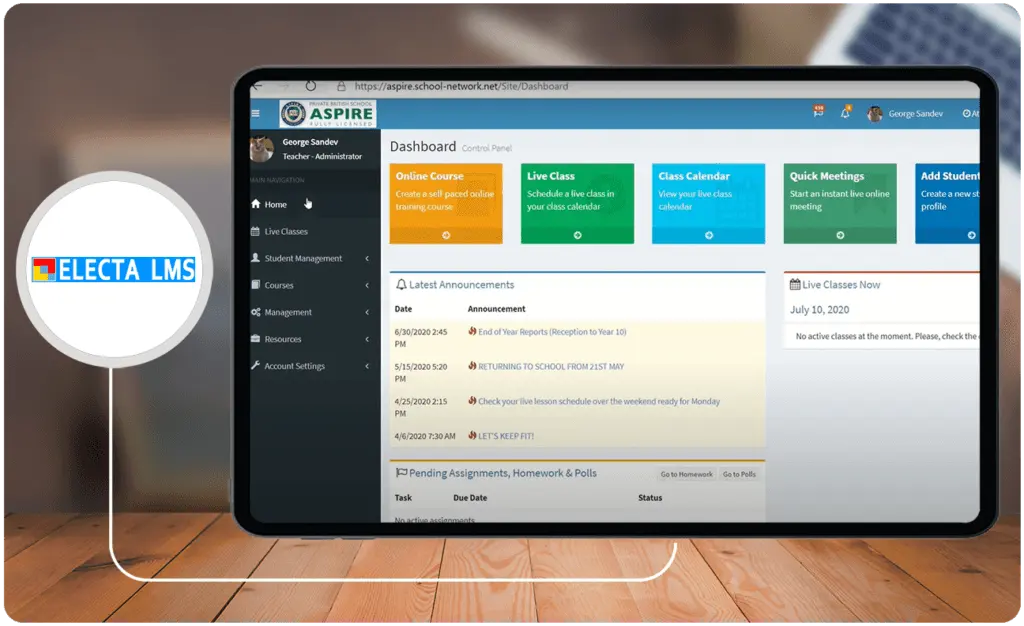Click the Courses book icon
1024x626 pixels.
(255, 285)
